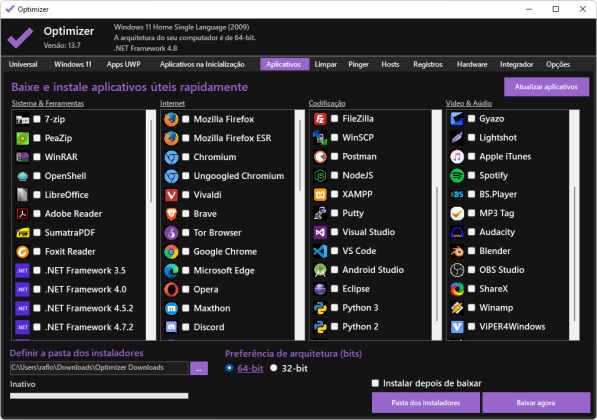Open the Apps UWP tab
This screenshot has width=597, height=420.
(124, 64)
